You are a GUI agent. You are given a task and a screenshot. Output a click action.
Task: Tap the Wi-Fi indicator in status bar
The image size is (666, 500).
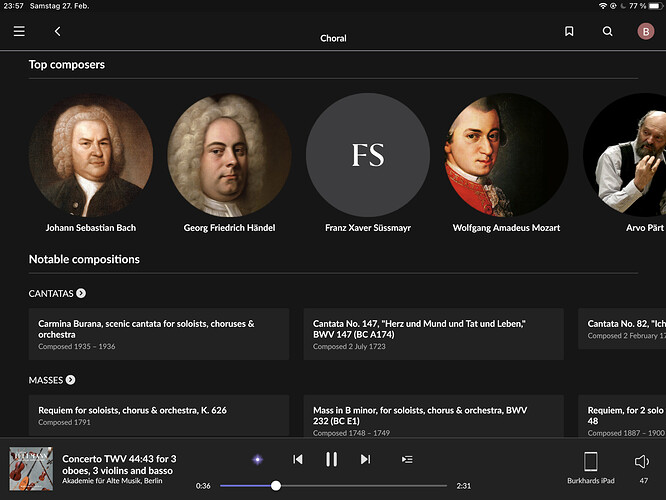click(603, 6)
